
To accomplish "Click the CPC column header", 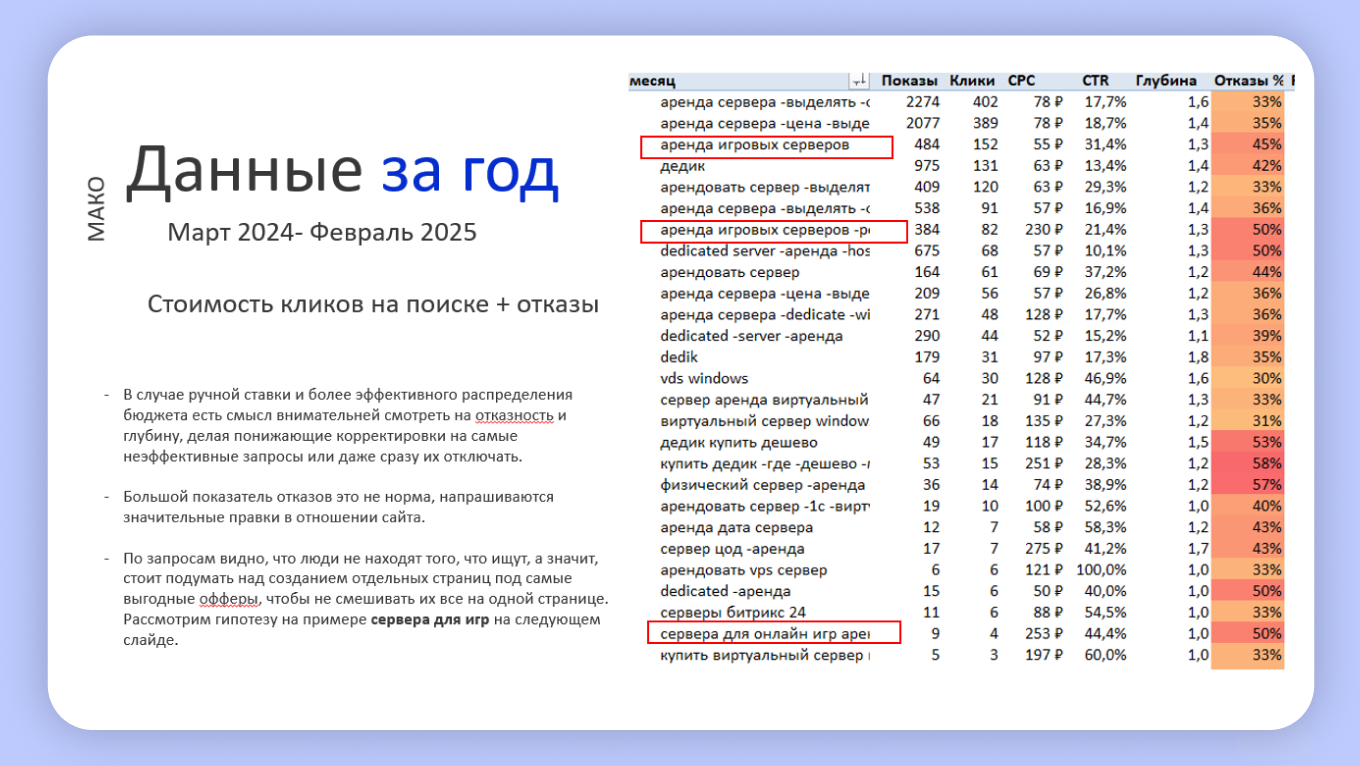I will 1021,81.
